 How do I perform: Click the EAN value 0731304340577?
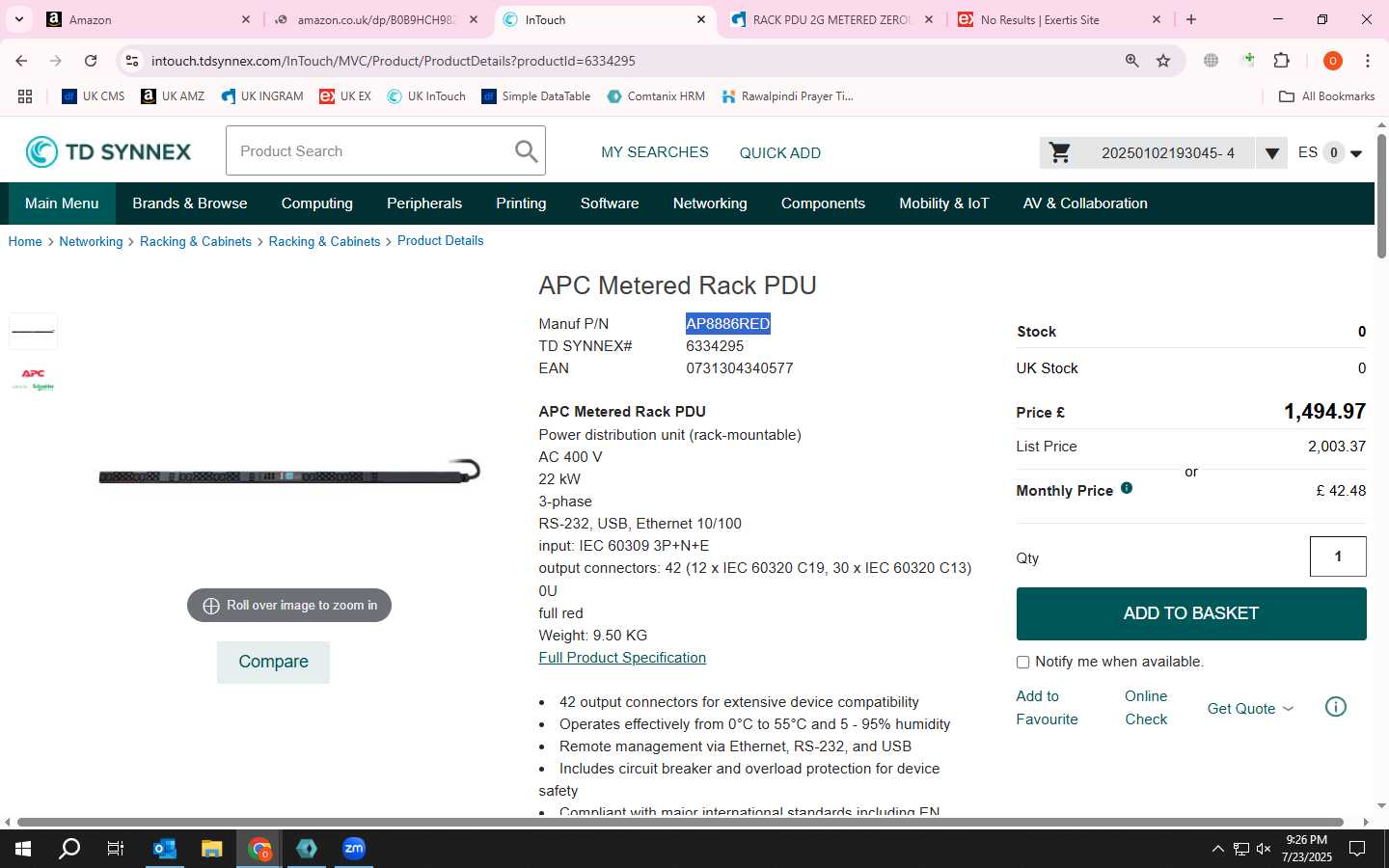(740, 368)
